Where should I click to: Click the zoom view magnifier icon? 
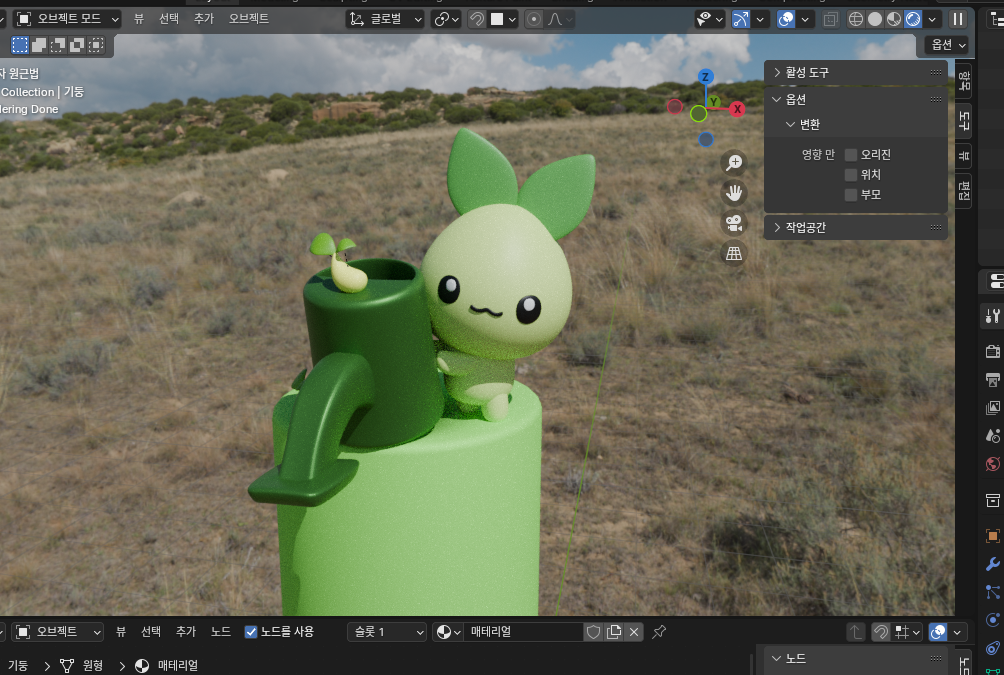pos(734,163)
